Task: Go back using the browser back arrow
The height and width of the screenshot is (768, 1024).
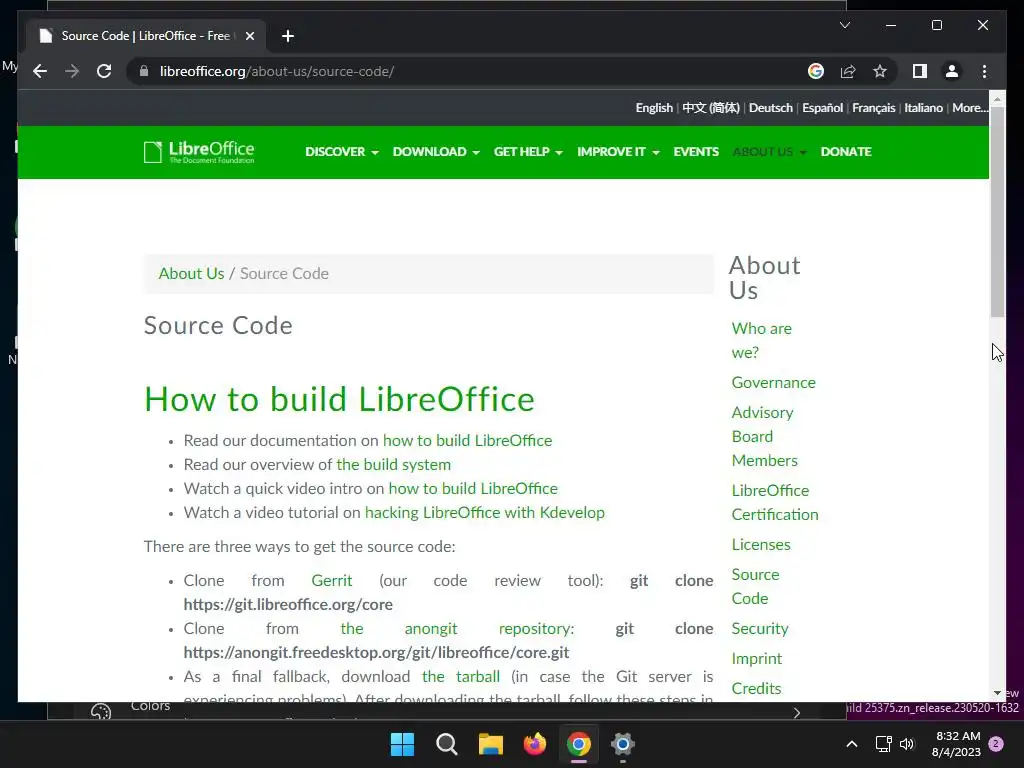Action: pos(40,71)
